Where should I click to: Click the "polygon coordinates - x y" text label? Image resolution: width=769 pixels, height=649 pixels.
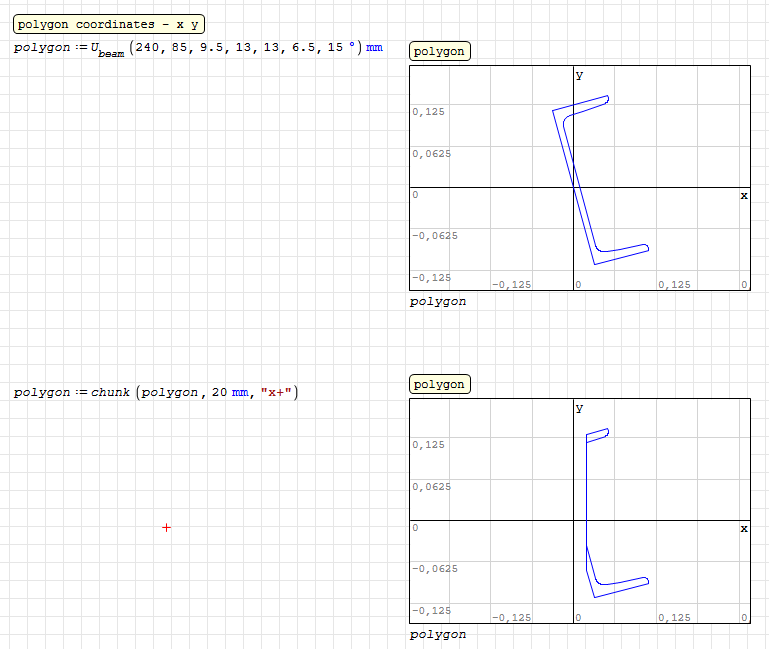click(x=108, y=25)
